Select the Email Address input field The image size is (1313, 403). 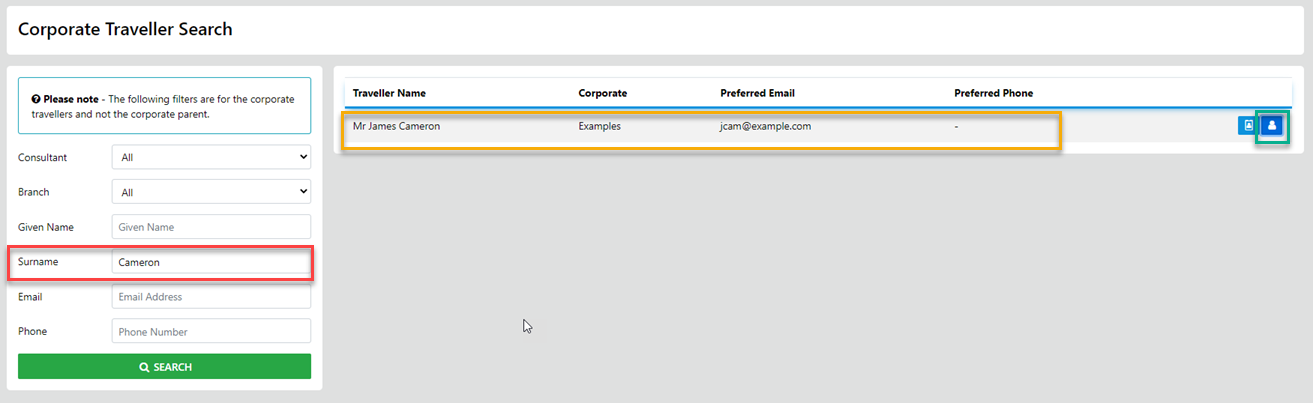point(211,296)
